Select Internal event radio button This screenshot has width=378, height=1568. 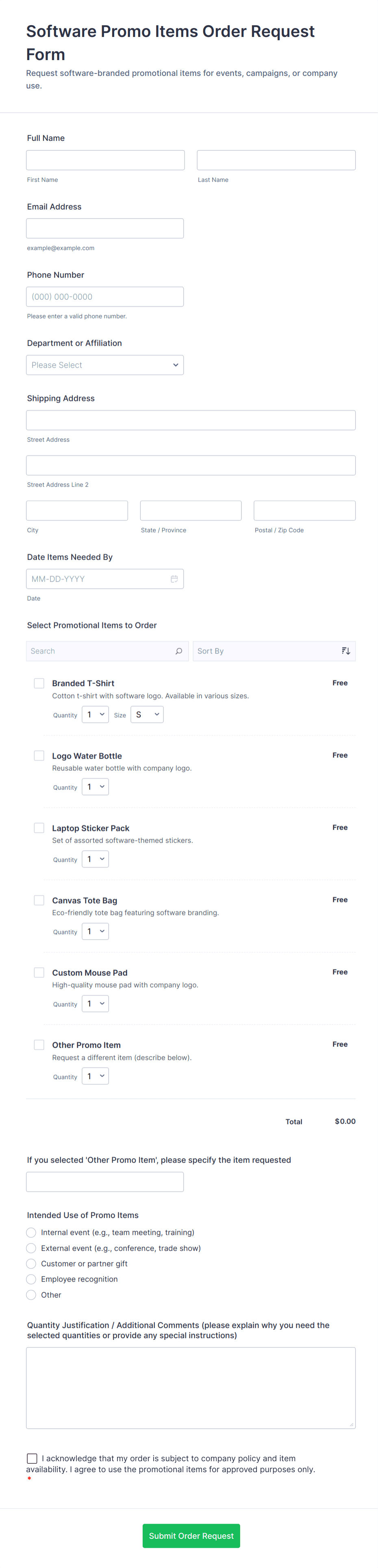pos(31,1232)
